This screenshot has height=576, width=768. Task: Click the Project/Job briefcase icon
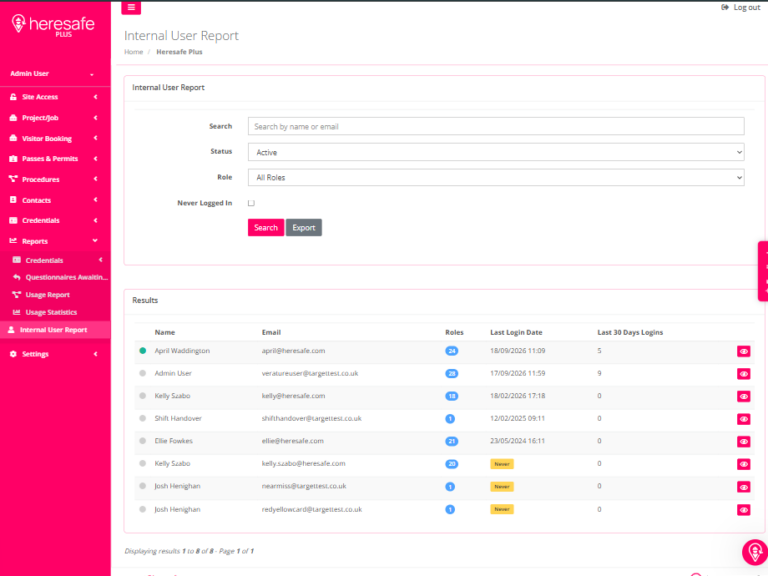[13, 118]
